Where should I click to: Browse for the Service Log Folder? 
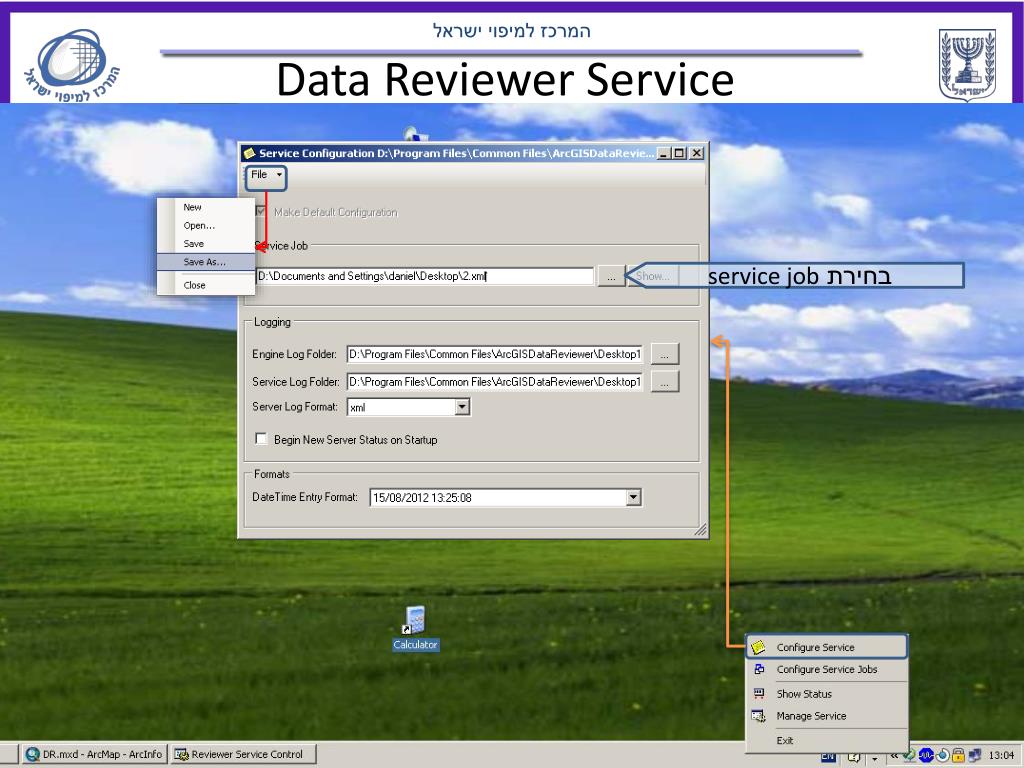664,382
